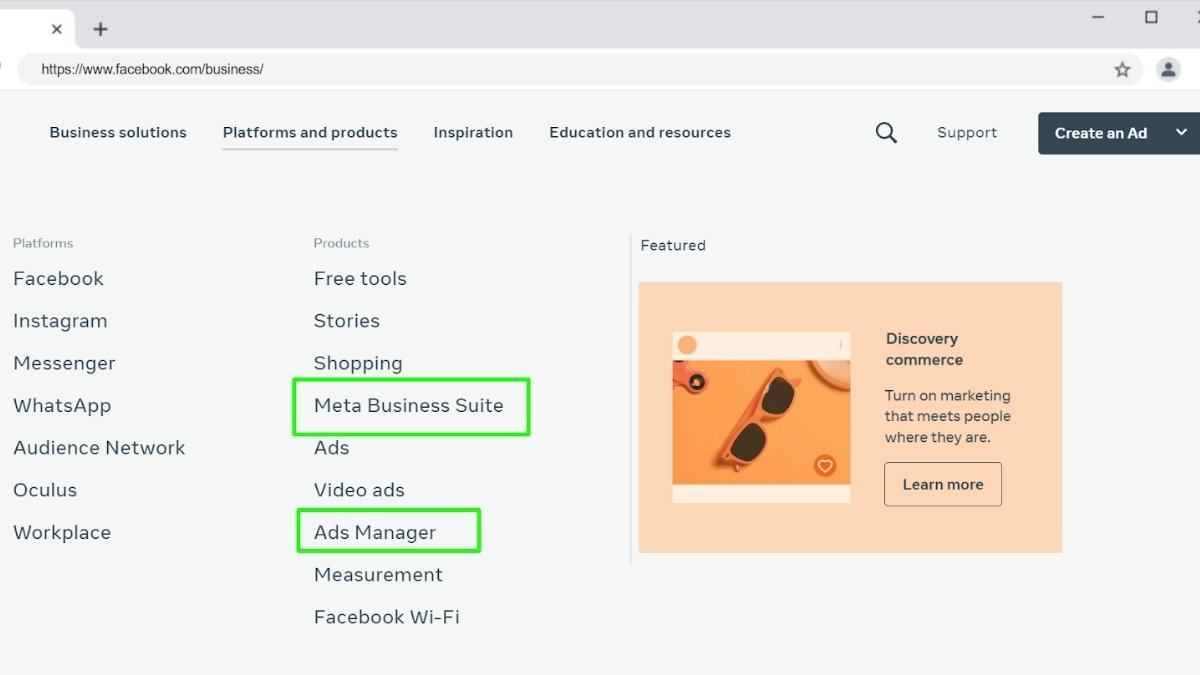Open the search panel
This screenshot has width=1200, height=675.
[886, 132]
